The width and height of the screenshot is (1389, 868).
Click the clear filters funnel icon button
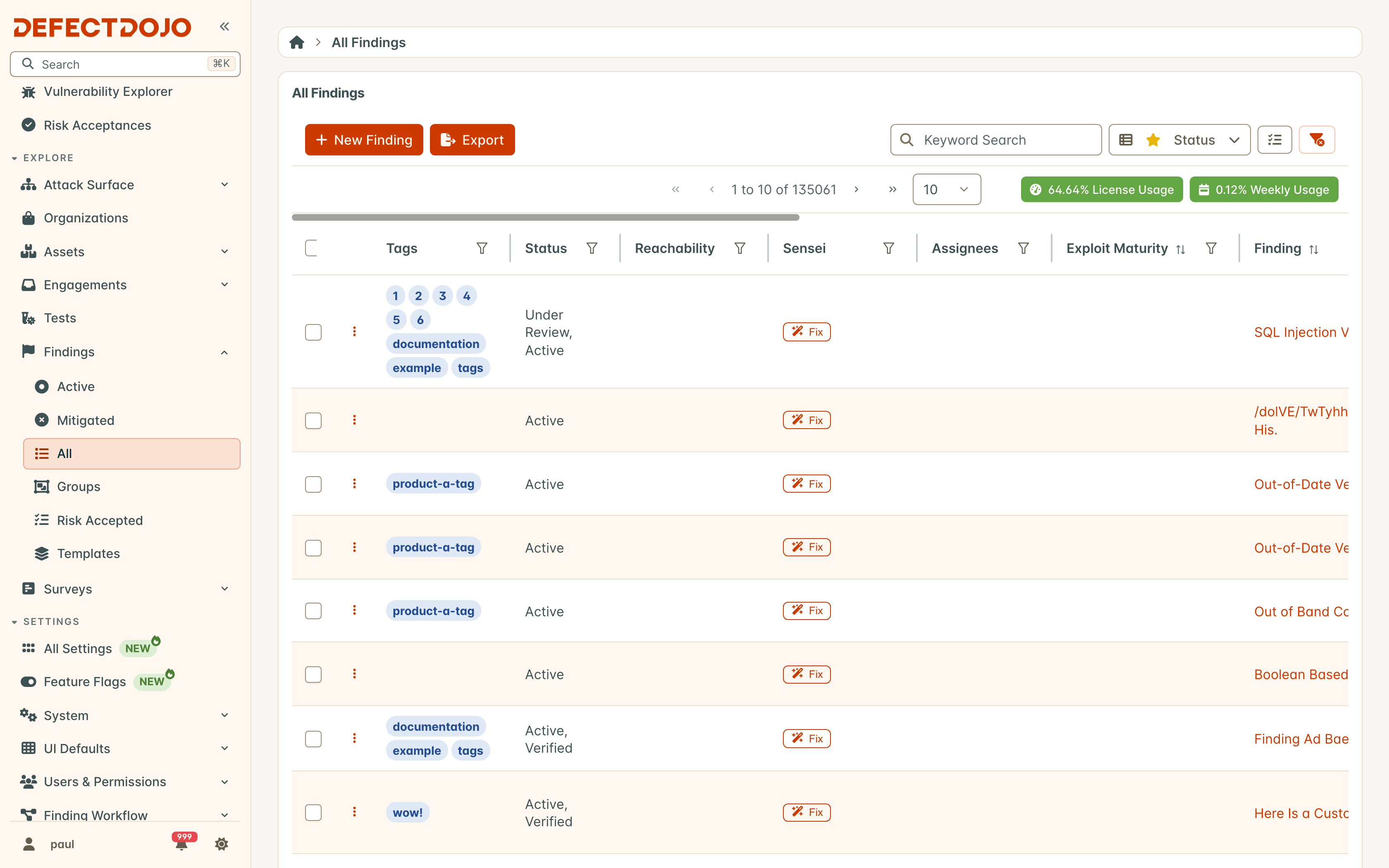pos(1317,140)
